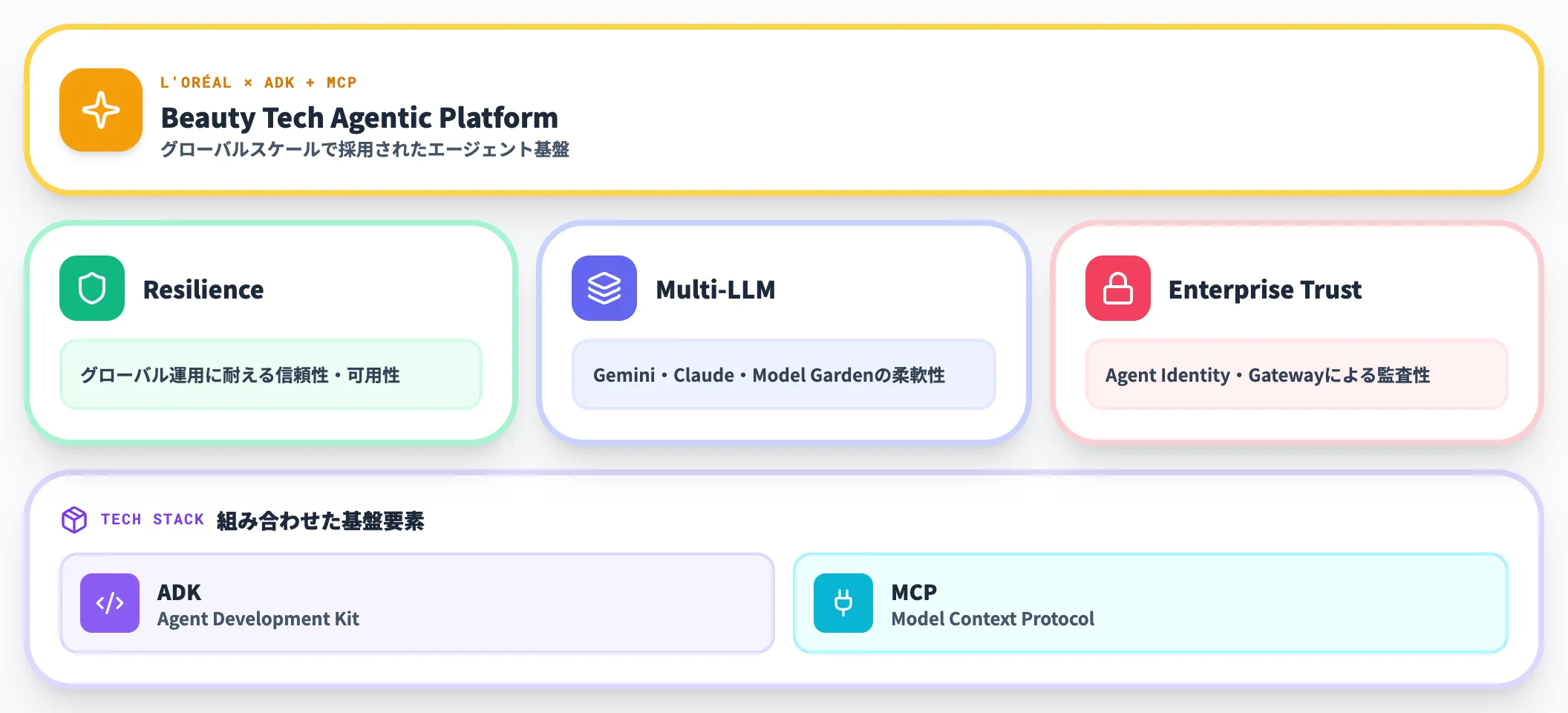This screenshot has width=1568, height=713.
Task: Click the orange sparkle platform icon
Action: coord(100,110)
